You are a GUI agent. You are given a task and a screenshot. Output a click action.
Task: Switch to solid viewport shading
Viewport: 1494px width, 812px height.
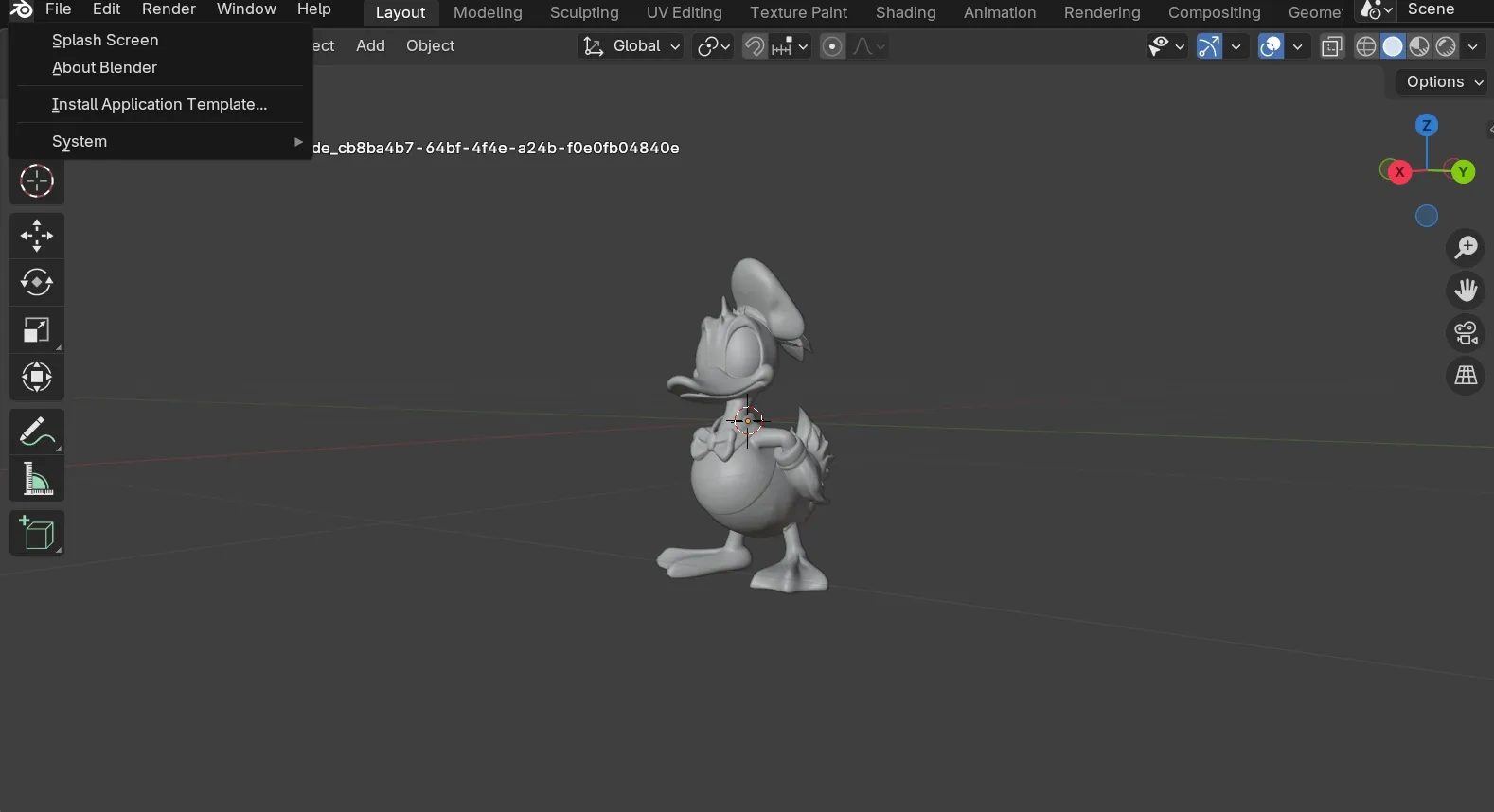(1393, 46)
